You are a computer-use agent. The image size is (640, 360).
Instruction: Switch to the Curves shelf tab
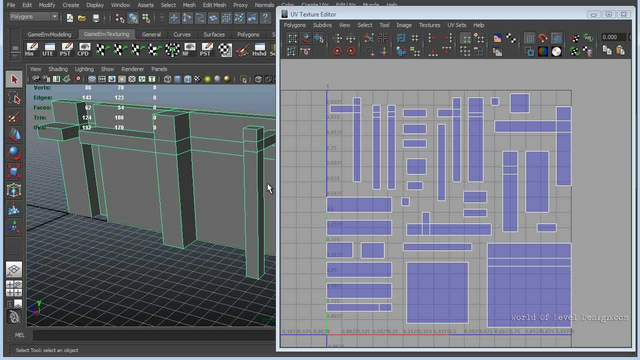tap(182, 34)
